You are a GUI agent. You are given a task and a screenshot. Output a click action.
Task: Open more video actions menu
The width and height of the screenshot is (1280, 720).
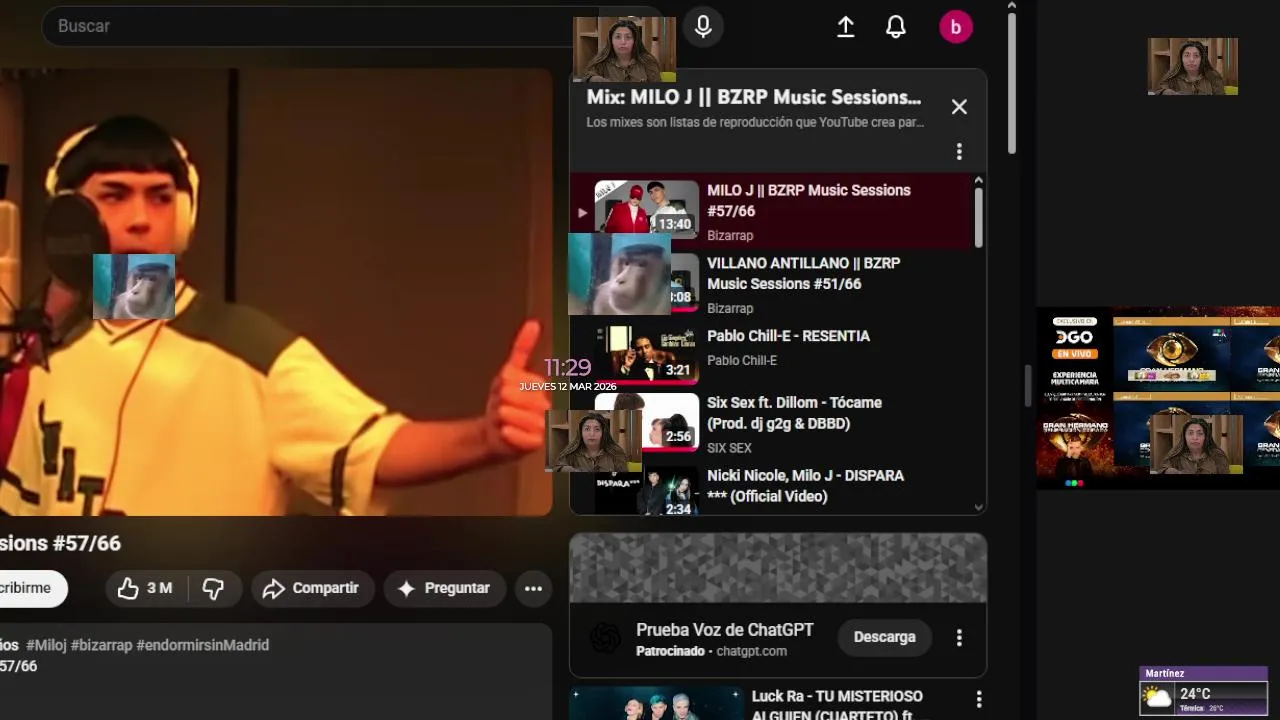coord(534,589)
